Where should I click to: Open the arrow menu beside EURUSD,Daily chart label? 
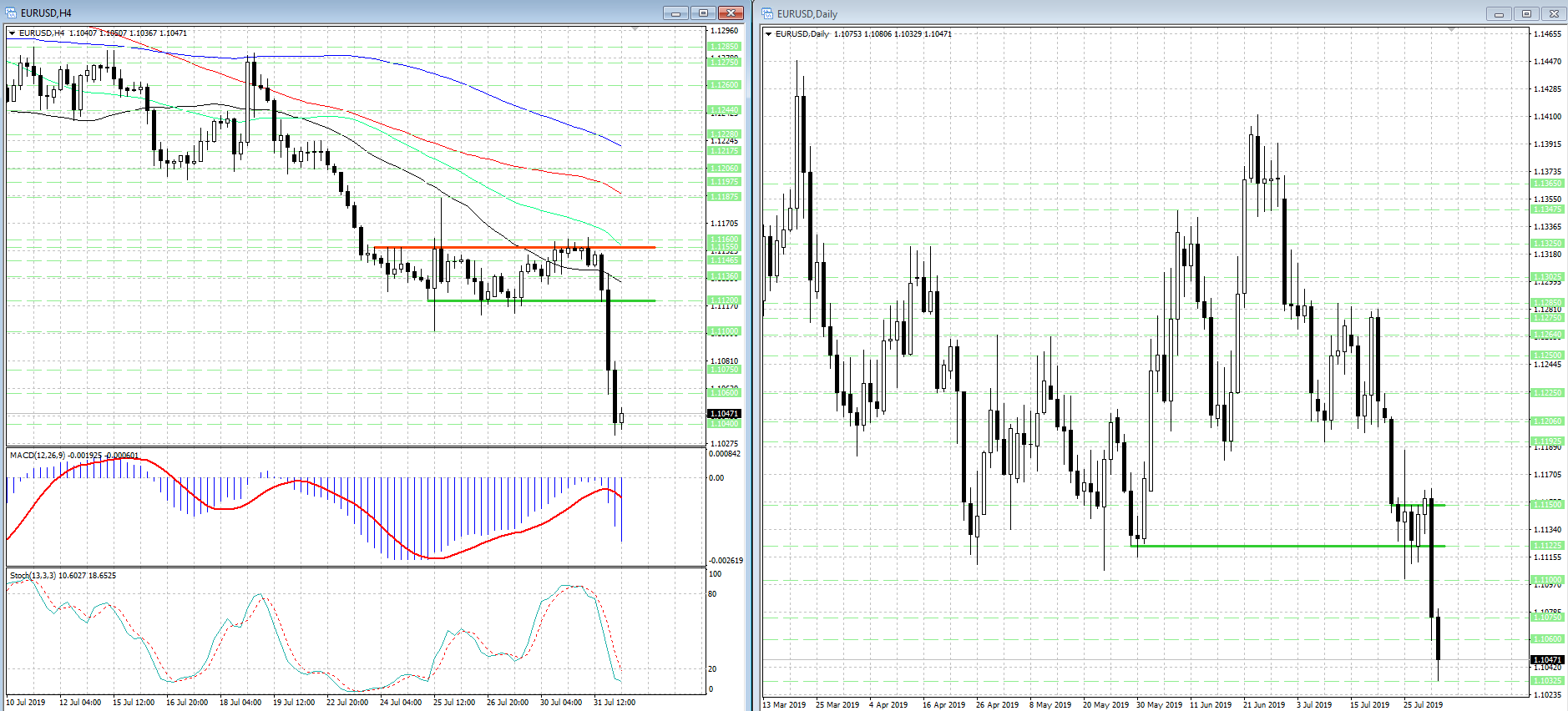768,34
